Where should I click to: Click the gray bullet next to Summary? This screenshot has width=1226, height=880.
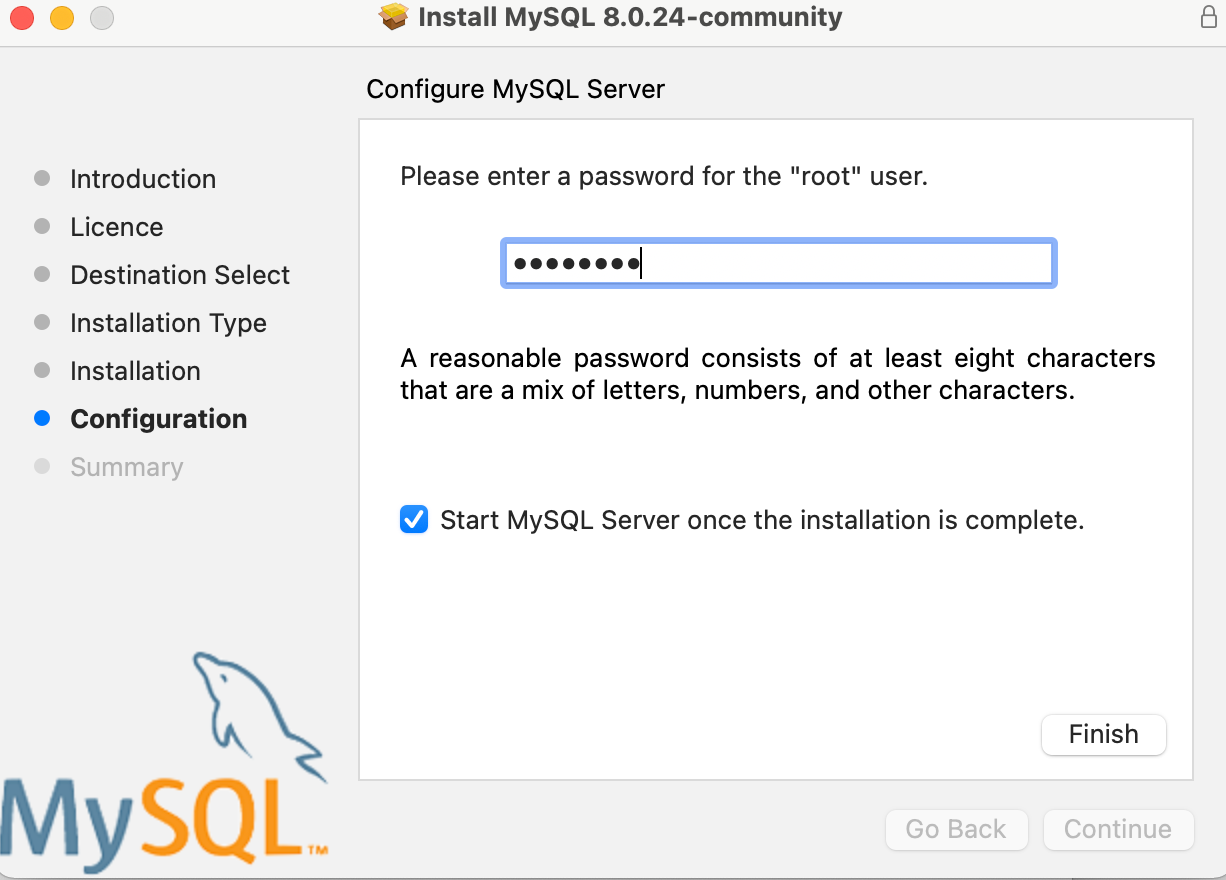click(42, 466)
